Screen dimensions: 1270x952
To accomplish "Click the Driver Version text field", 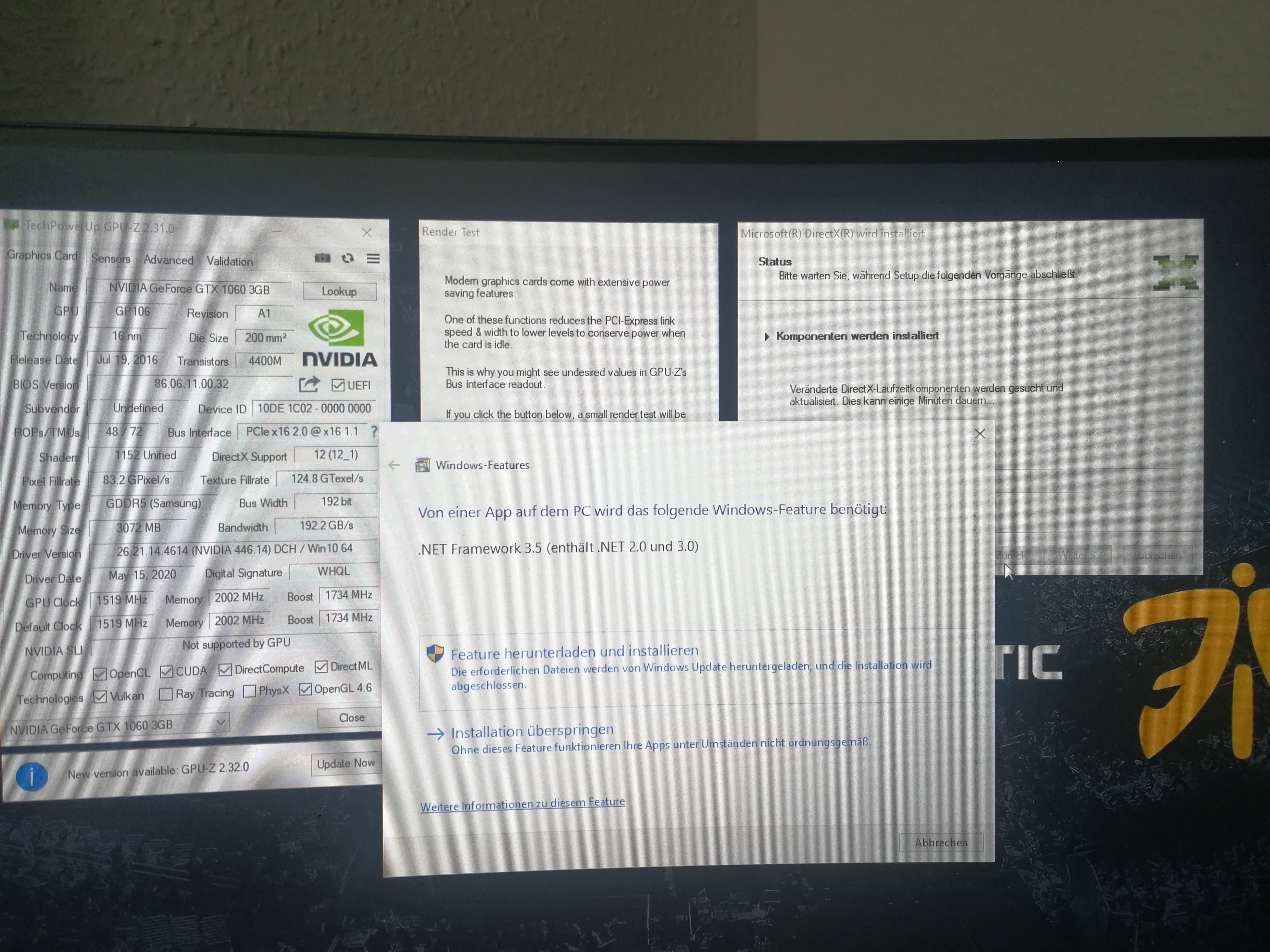I will 234,550.
